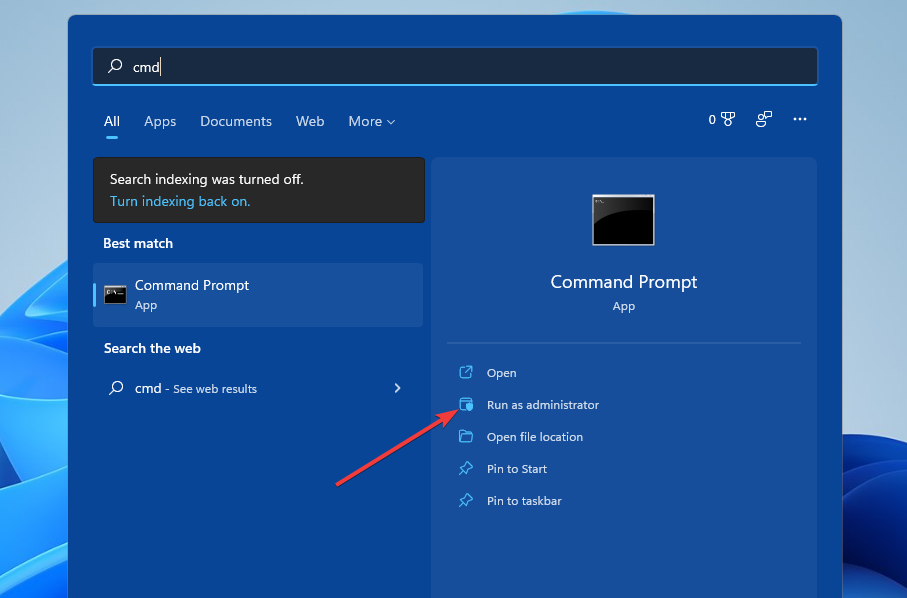This screenshot has width=907, height=598.
Task: Switch to the All tab
Action: pyautogui.click(x=112, y=121)
